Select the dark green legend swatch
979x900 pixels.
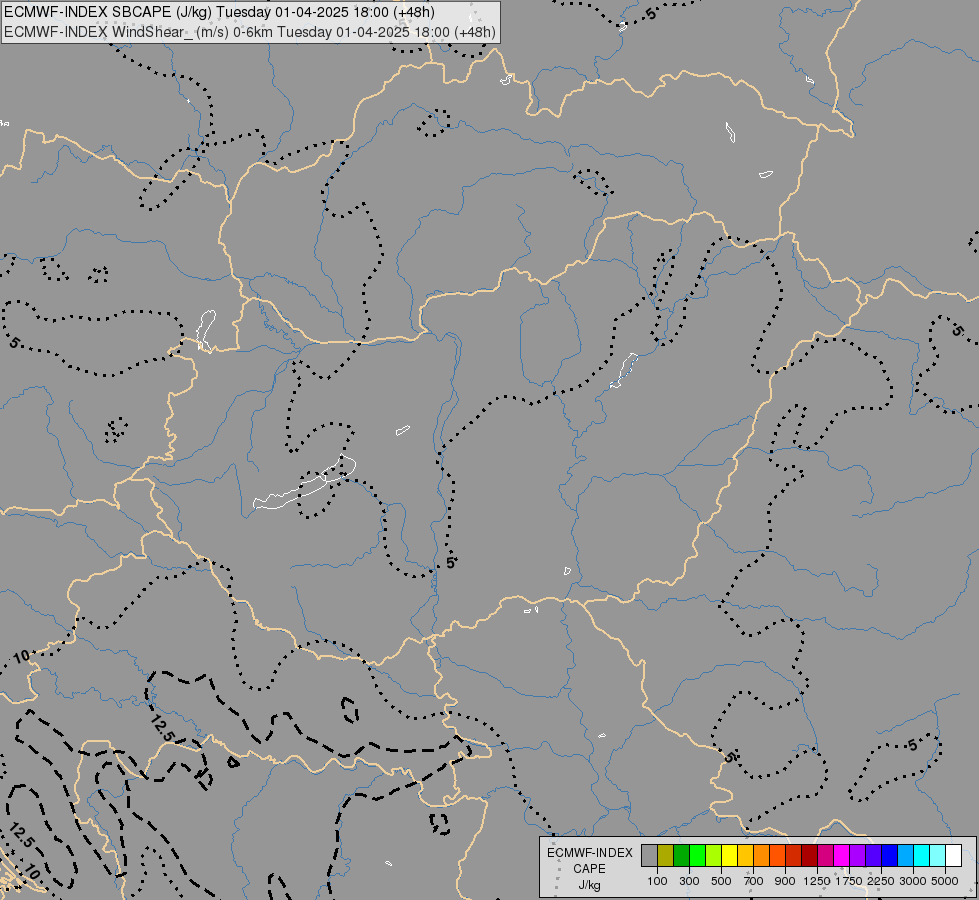681,855
